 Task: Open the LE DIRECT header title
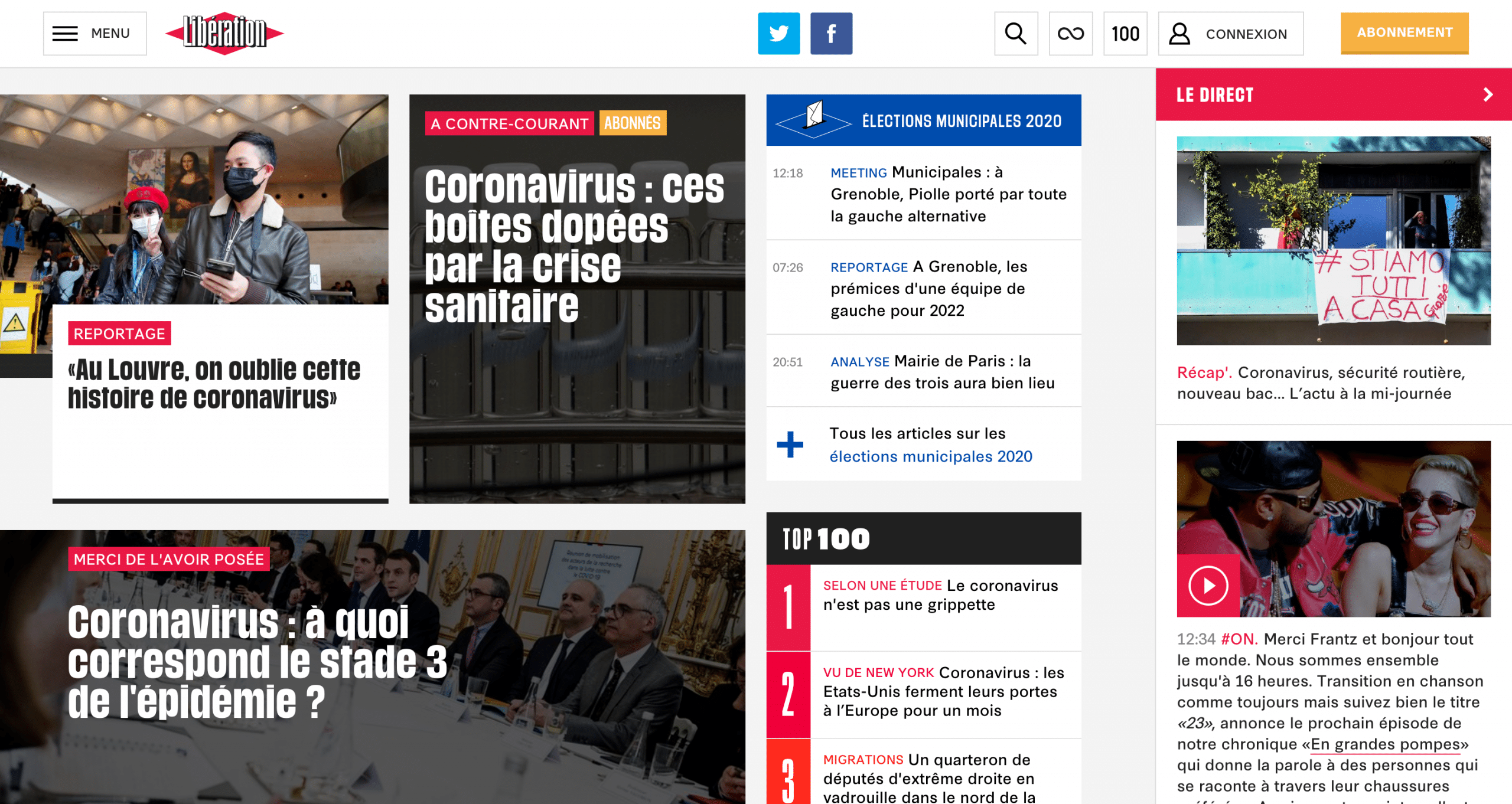[1214, 95]
